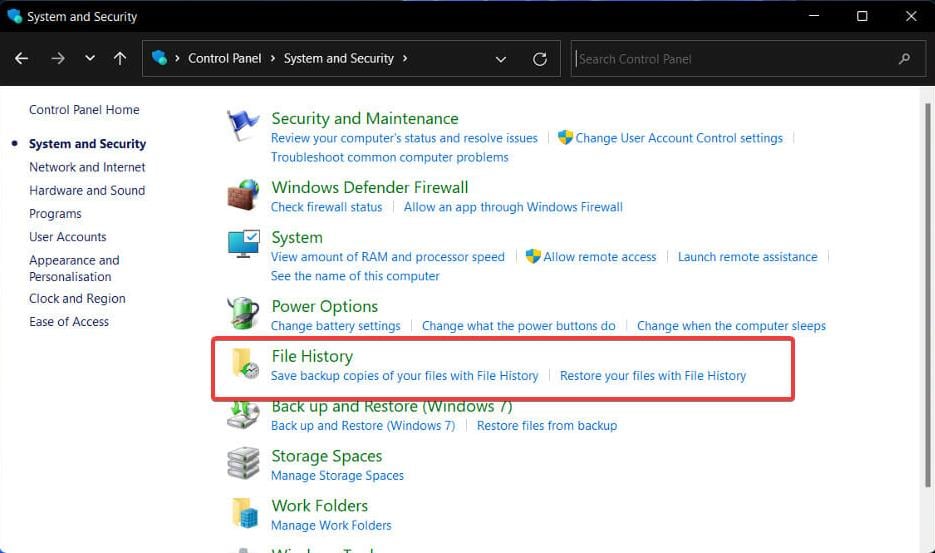Expand chevron before Control Panel breadcrumb
The width and height of the screenshot is (935, 553).
[177, 58]
